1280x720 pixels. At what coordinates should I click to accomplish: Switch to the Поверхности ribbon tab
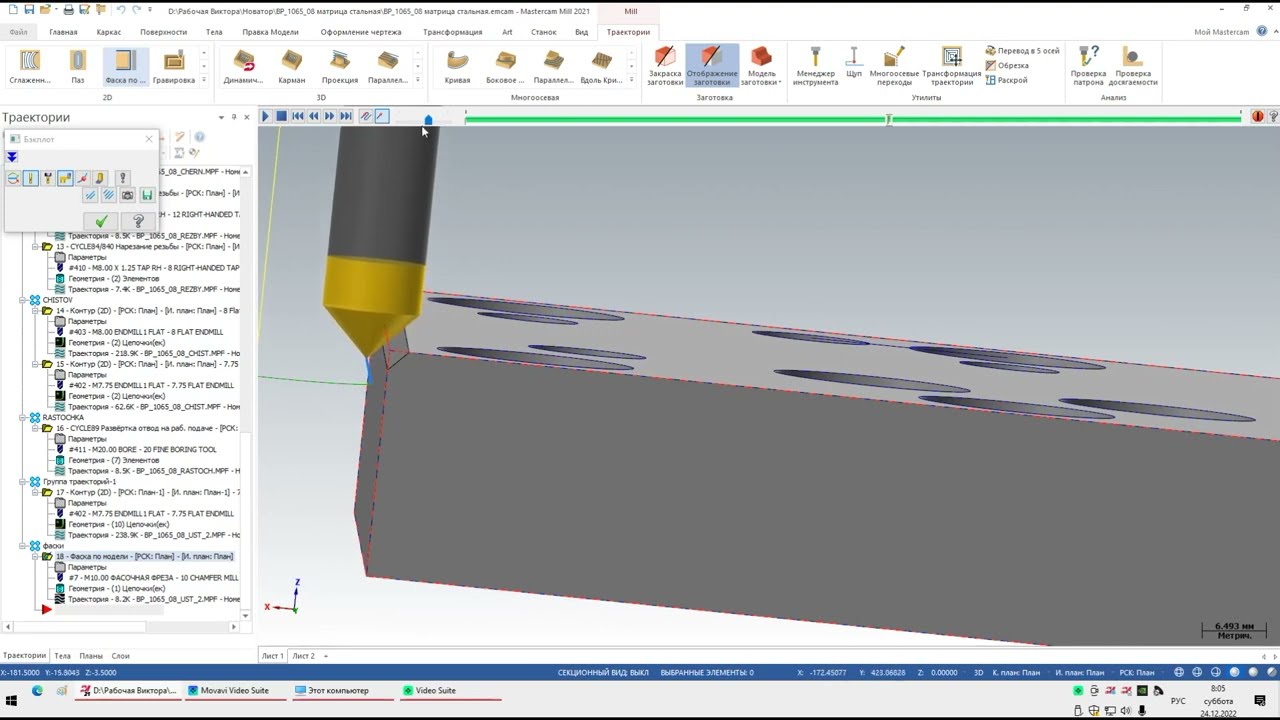163,32
